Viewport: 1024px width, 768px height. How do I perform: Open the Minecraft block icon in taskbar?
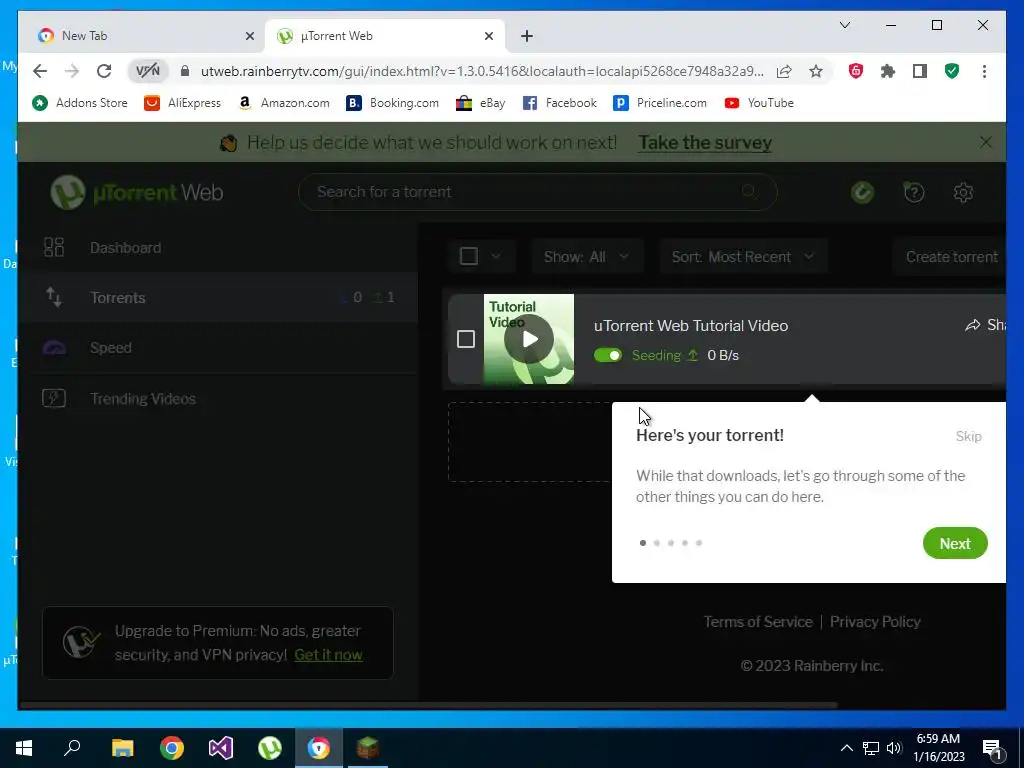tap(368, 748)
